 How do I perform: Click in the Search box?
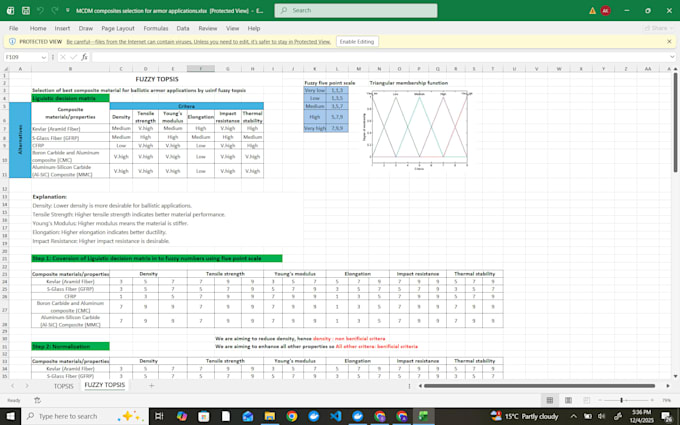(356, 10)
